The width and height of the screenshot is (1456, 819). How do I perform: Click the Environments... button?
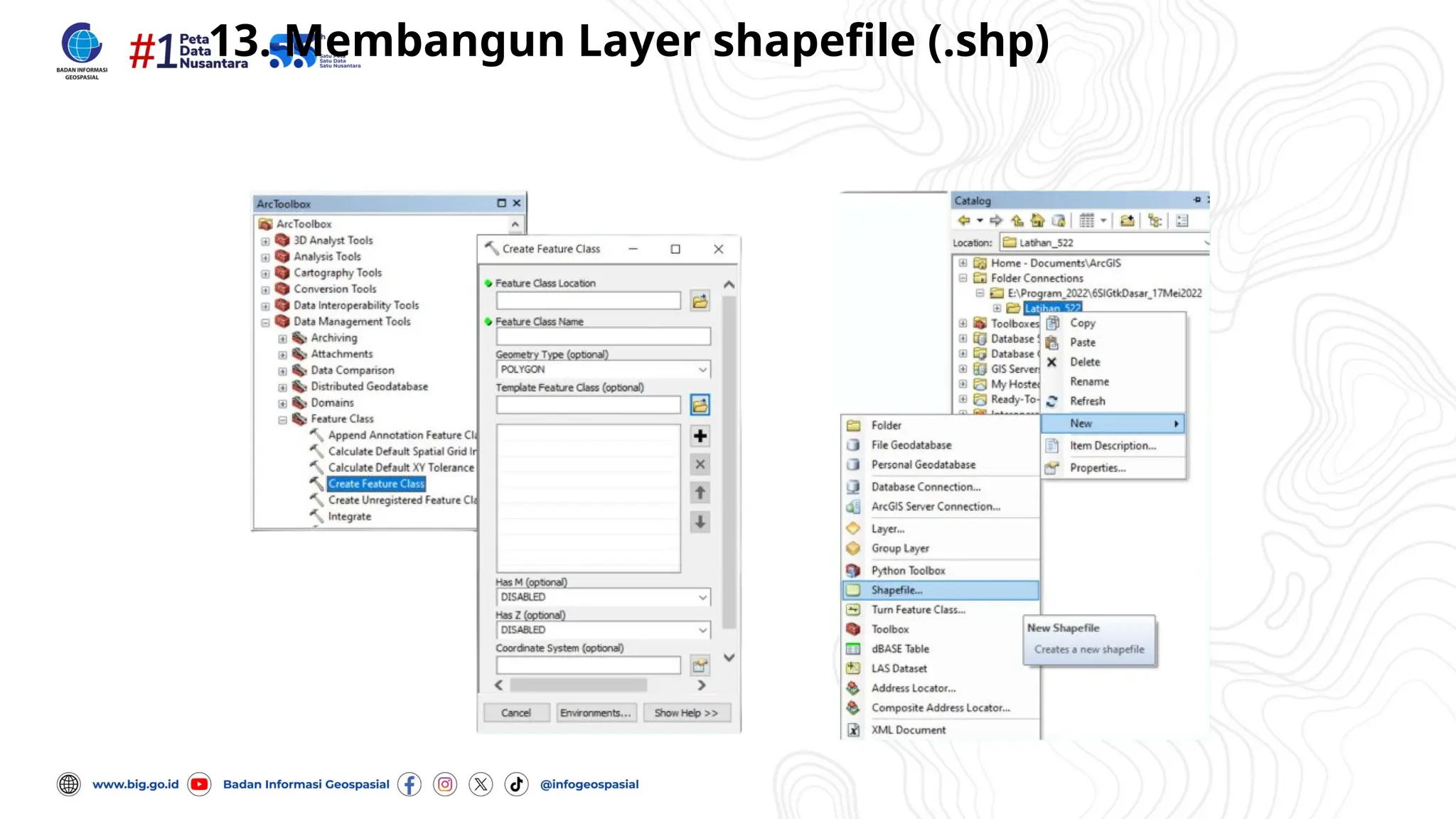click(595, 712)
